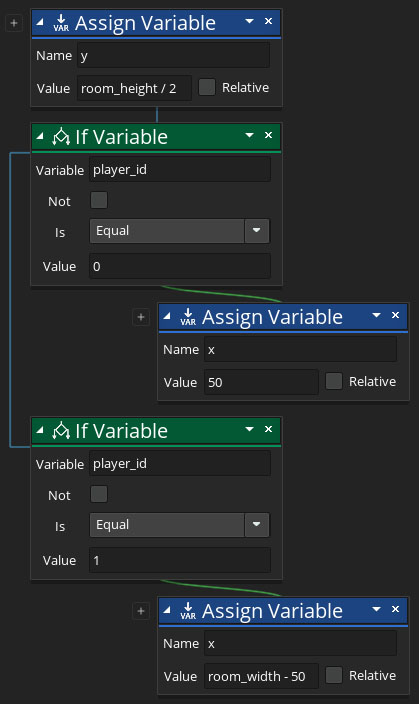Open the Is Equal dropdown in the second If Variable block
Image resolution: width=419 pixels, height=704 pixels.
[x=180, y=525]
